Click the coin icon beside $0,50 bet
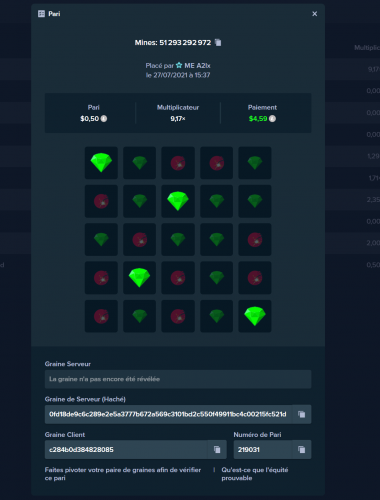Screen dimensions: 380x500 104,119
